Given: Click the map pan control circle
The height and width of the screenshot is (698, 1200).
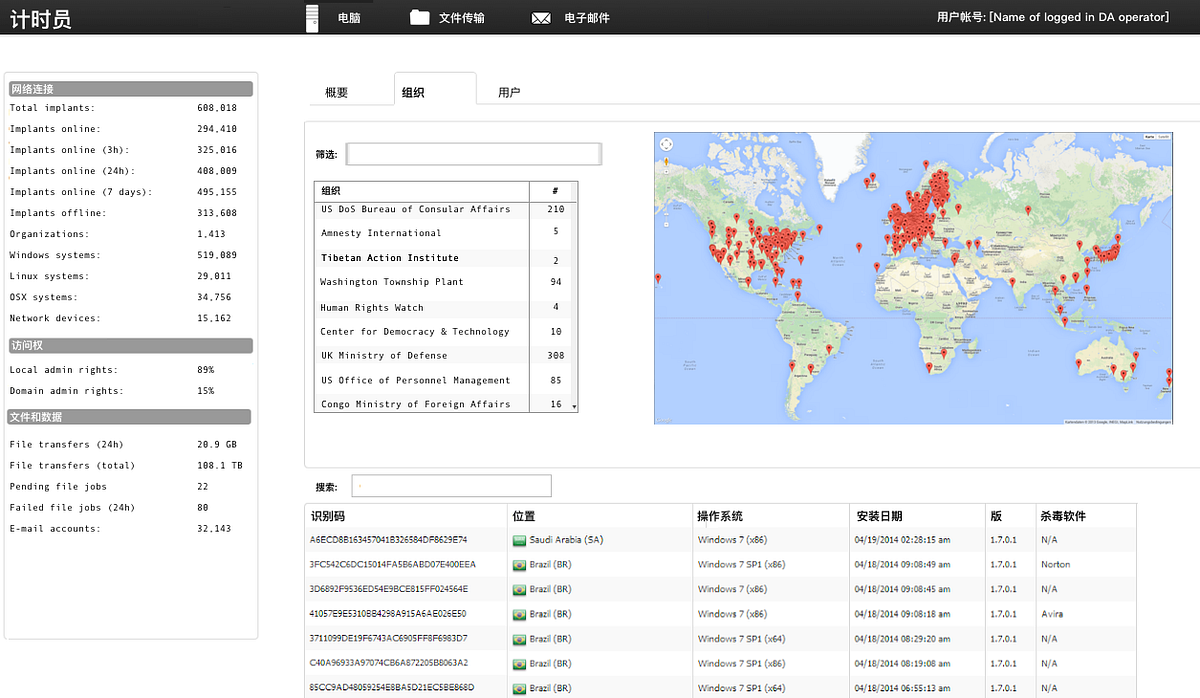Looking at the screenshot, I should click(x=666, y=145).
